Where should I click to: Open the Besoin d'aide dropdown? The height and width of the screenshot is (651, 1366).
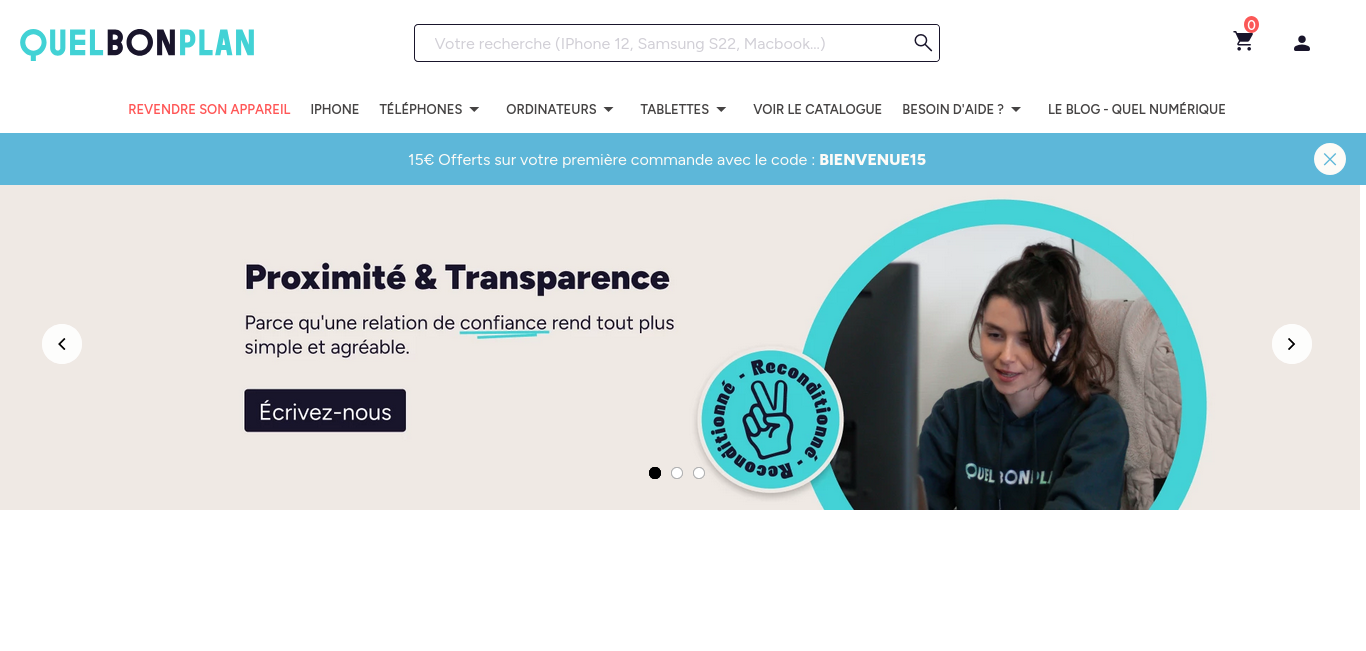[x=962, y=109]
